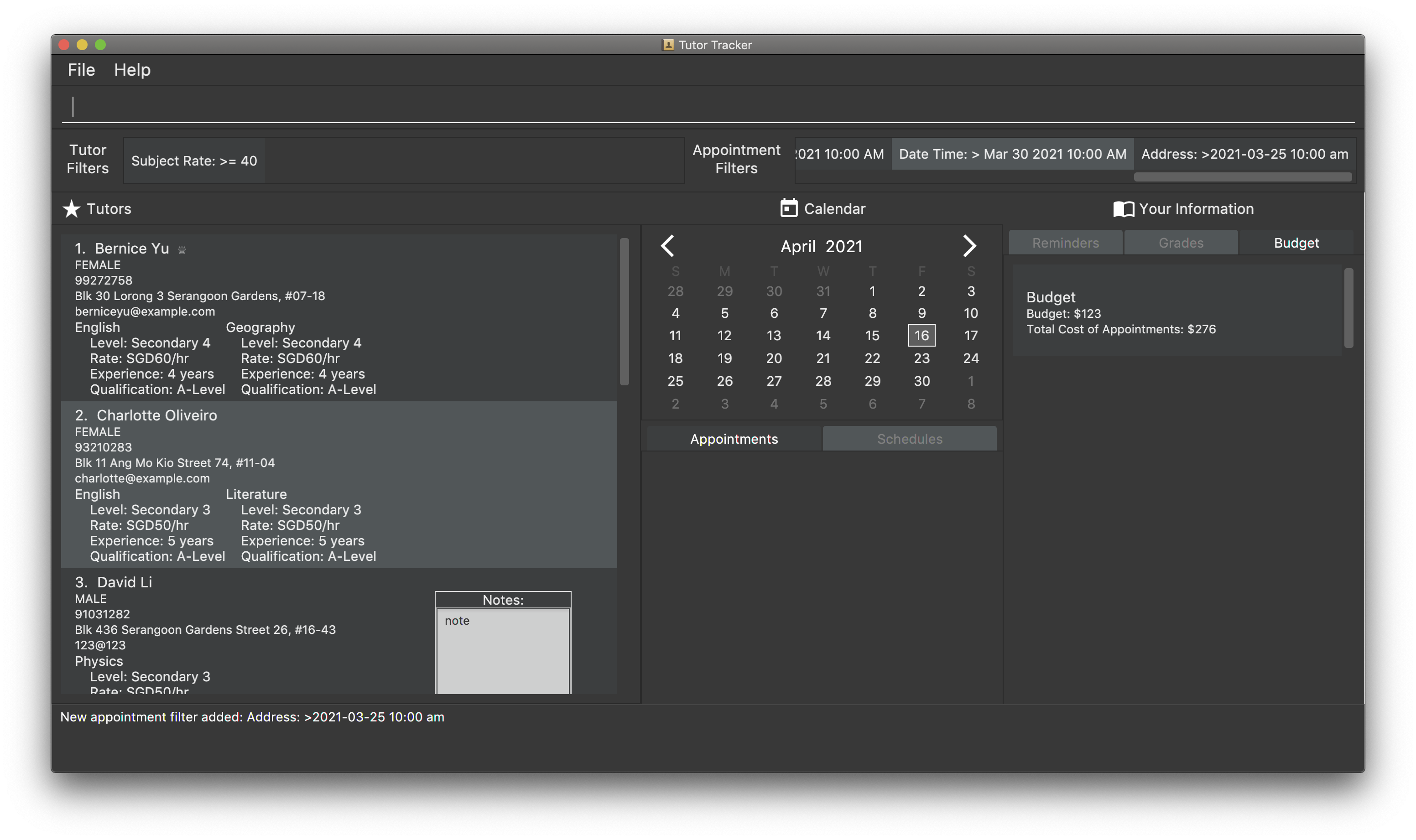Click the 'Budget: $123' text
1416x840 pixels.
click(1063, 314)
